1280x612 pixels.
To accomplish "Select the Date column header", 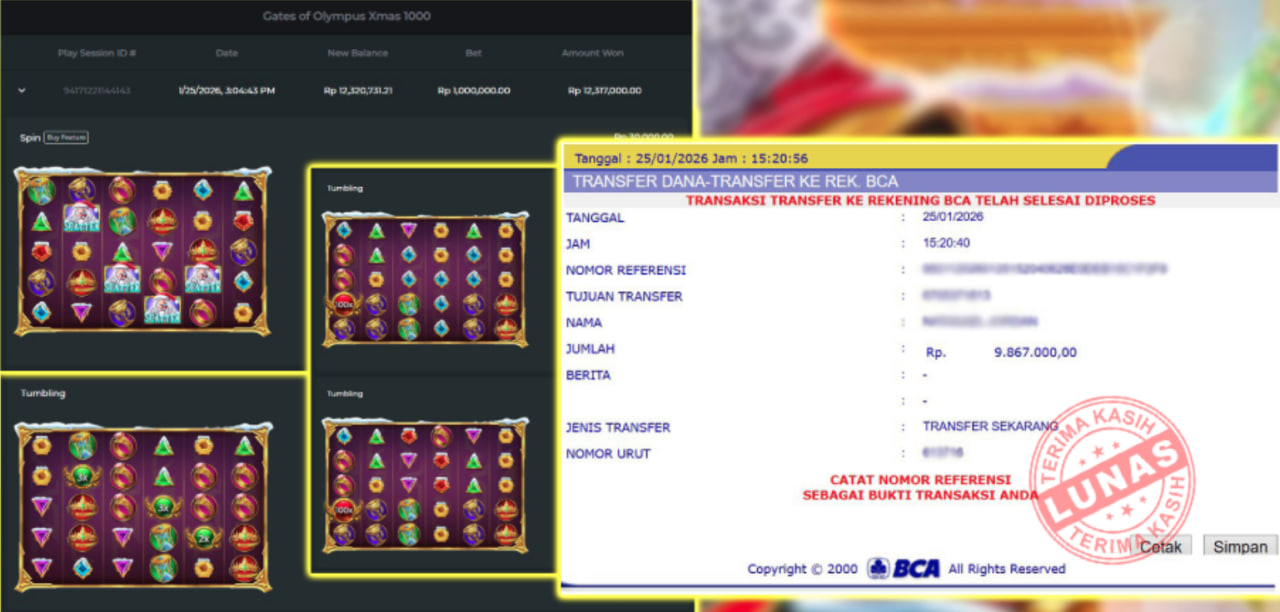I will 227,53.
